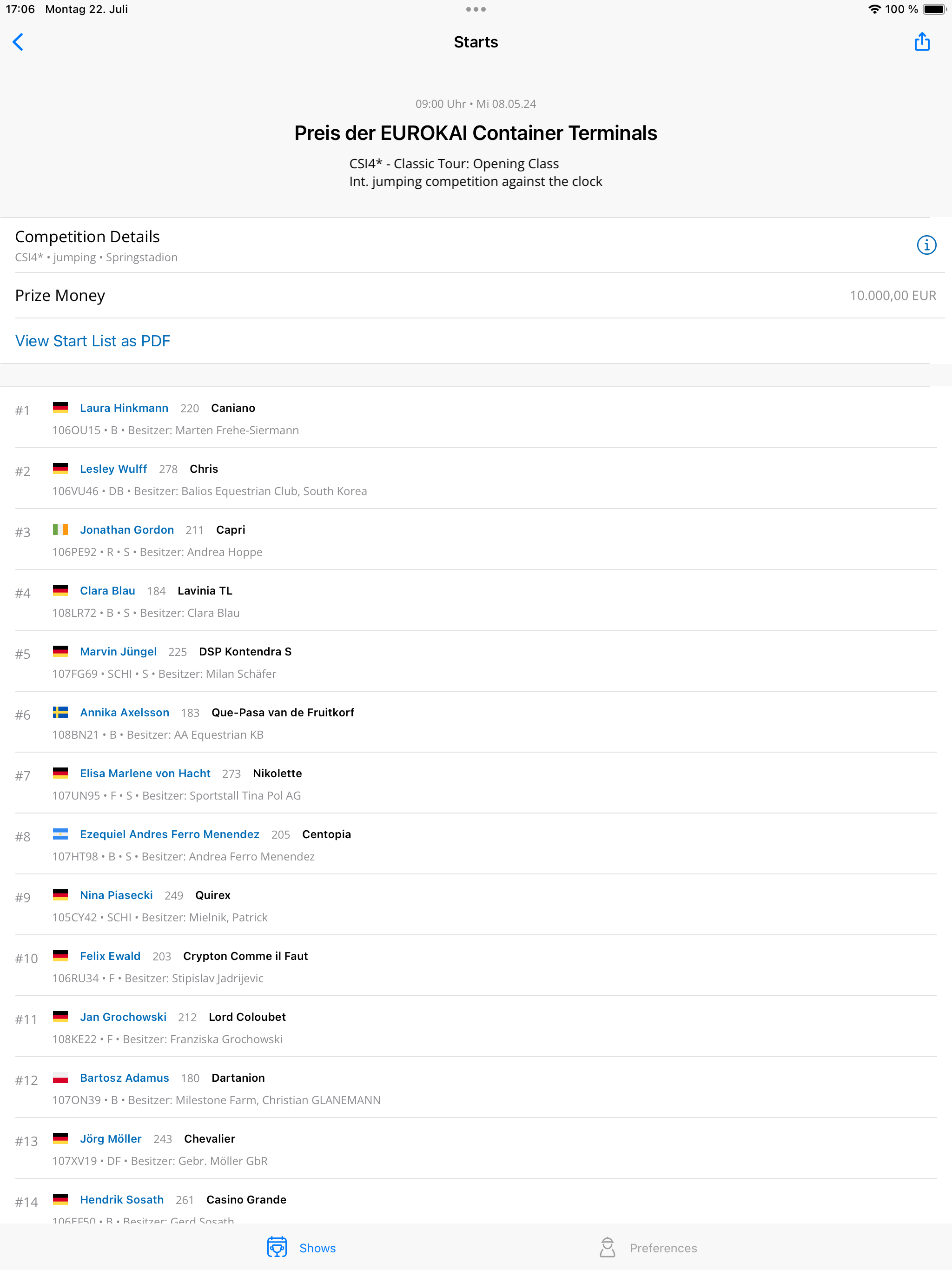The width and height of the screenshot is (952, 1270).
Task: Tap three-dot multitasking indicator at top
Action: tap(476, 9)
